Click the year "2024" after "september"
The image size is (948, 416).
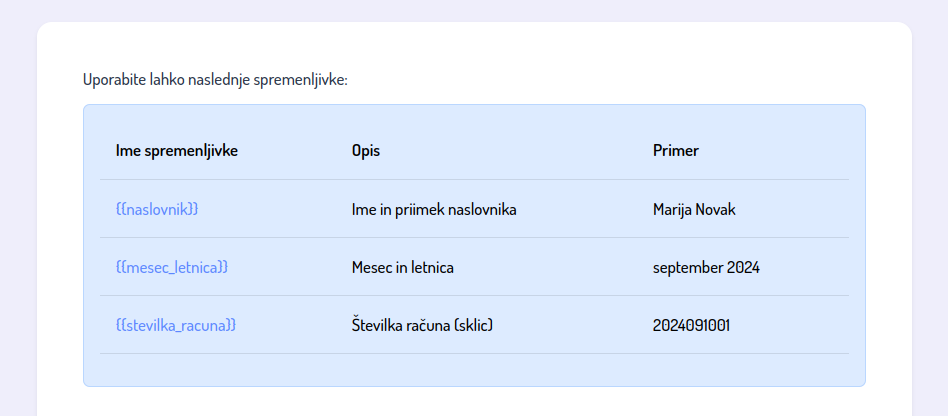[743, 267]
